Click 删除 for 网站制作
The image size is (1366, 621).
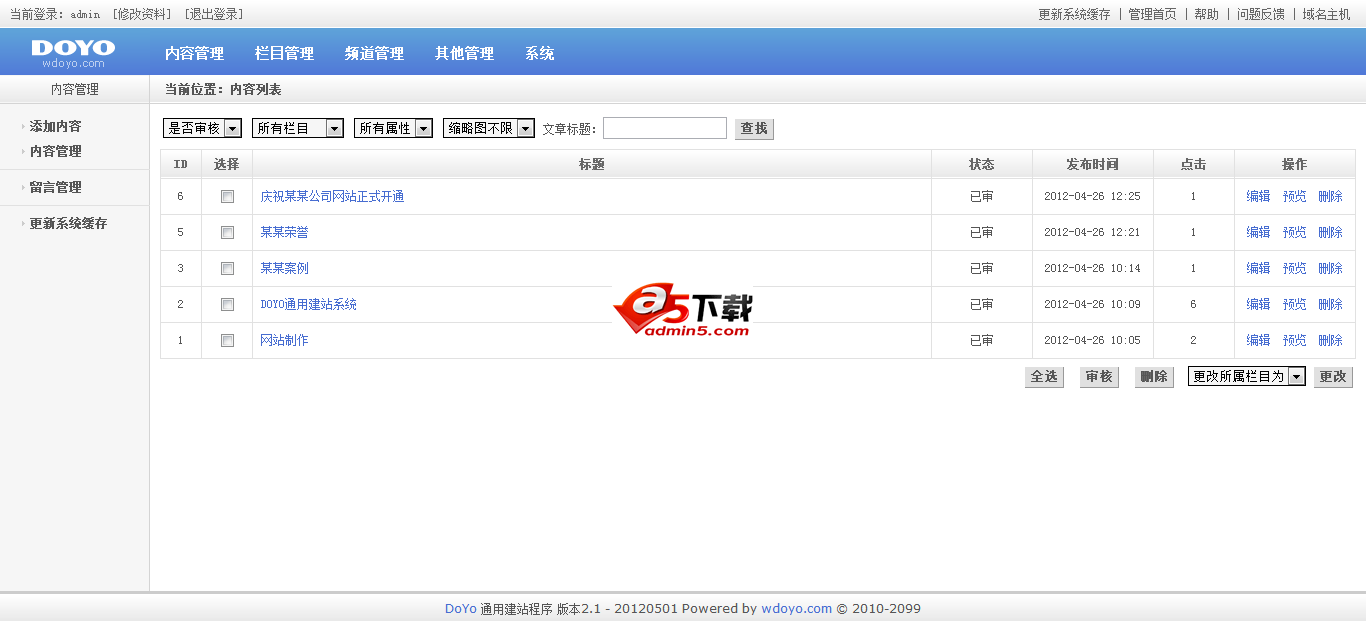click(1330, 341)
